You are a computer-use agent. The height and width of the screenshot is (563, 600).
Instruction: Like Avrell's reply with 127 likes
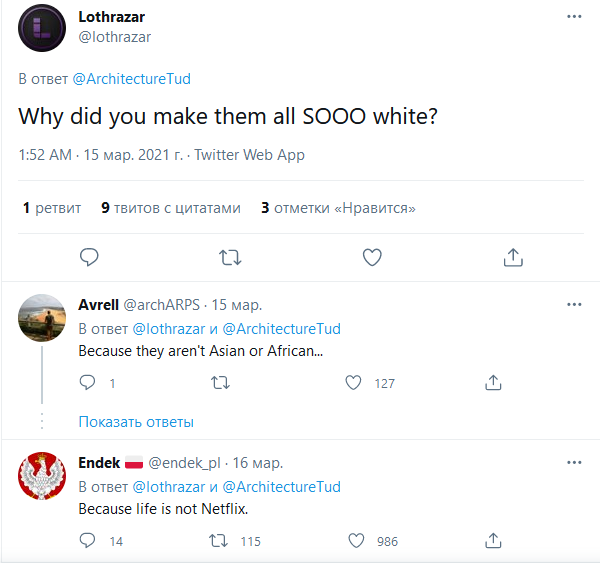tap(353, 382)
